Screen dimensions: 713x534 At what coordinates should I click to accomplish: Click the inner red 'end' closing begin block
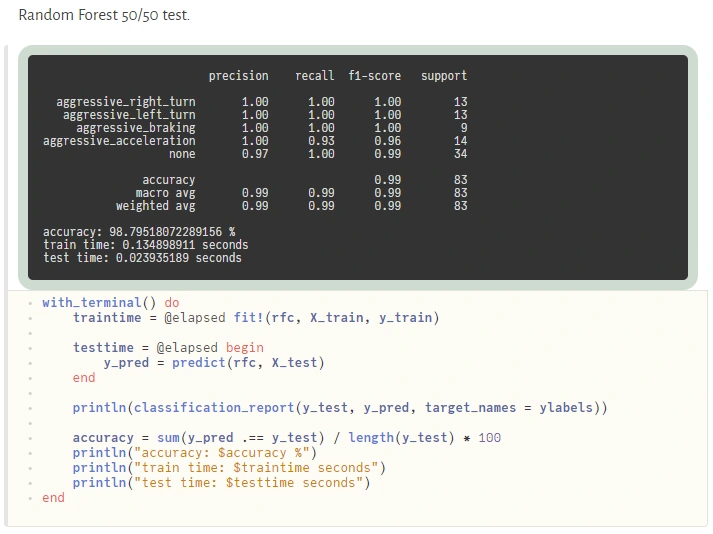coord(84,378)
